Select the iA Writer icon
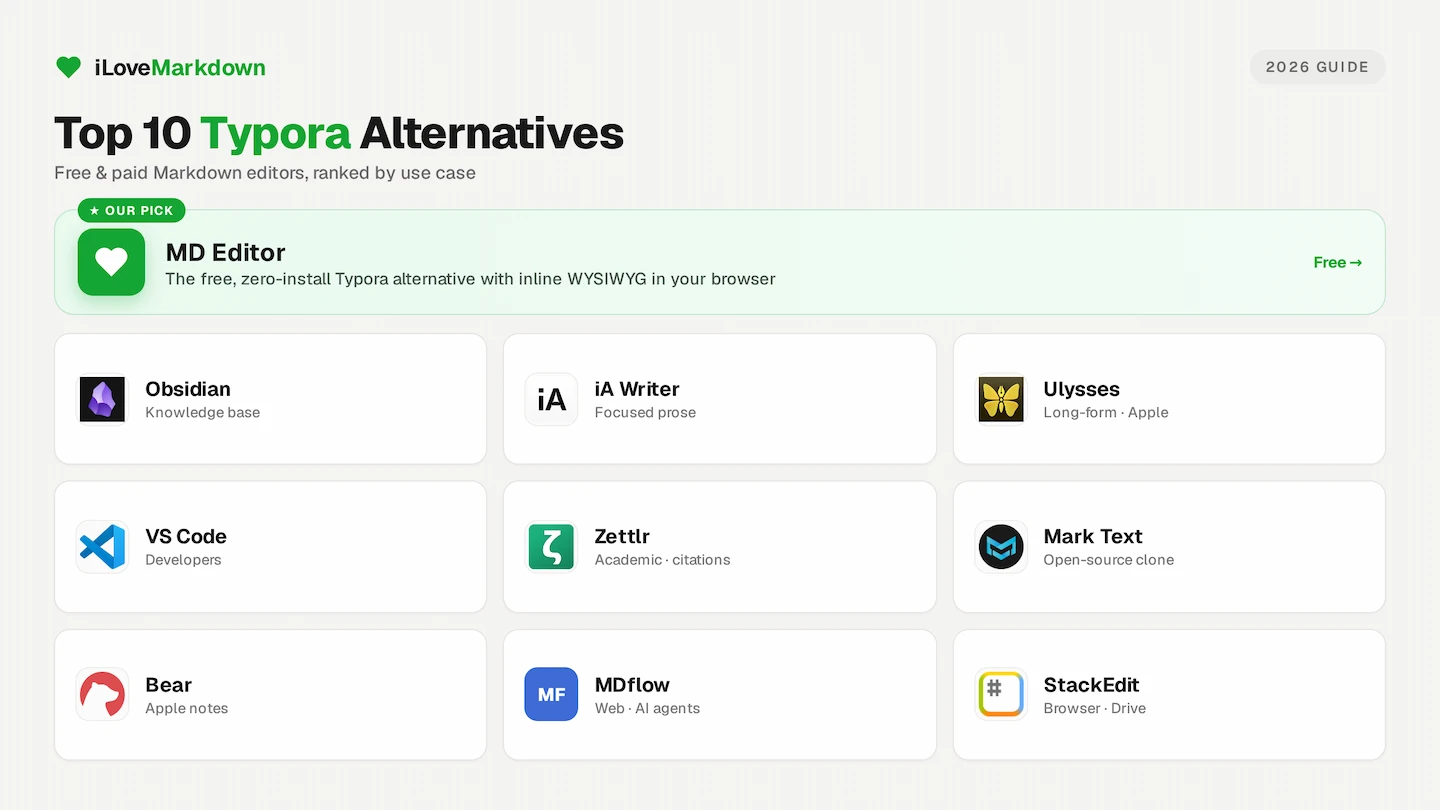 [x=551, y=399]
